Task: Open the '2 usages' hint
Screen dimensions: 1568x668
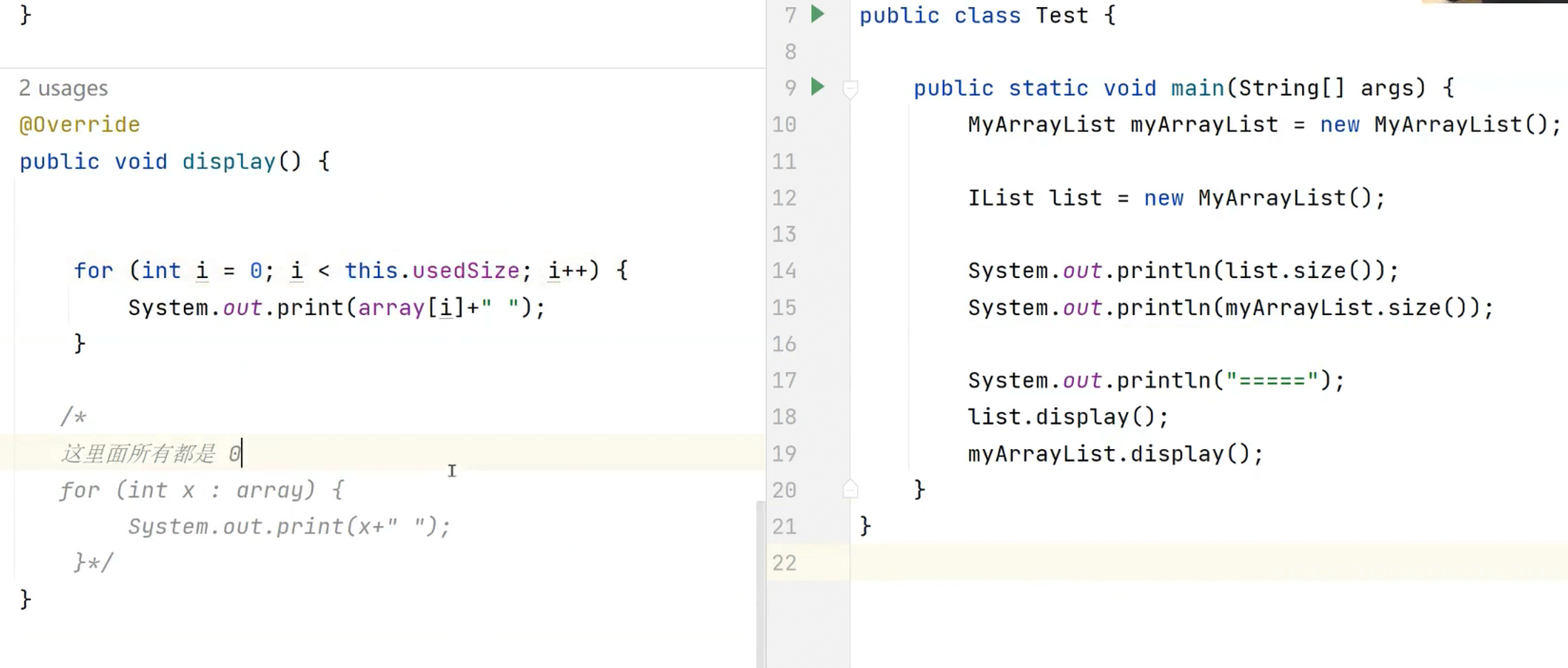Action: coord(63,88)
